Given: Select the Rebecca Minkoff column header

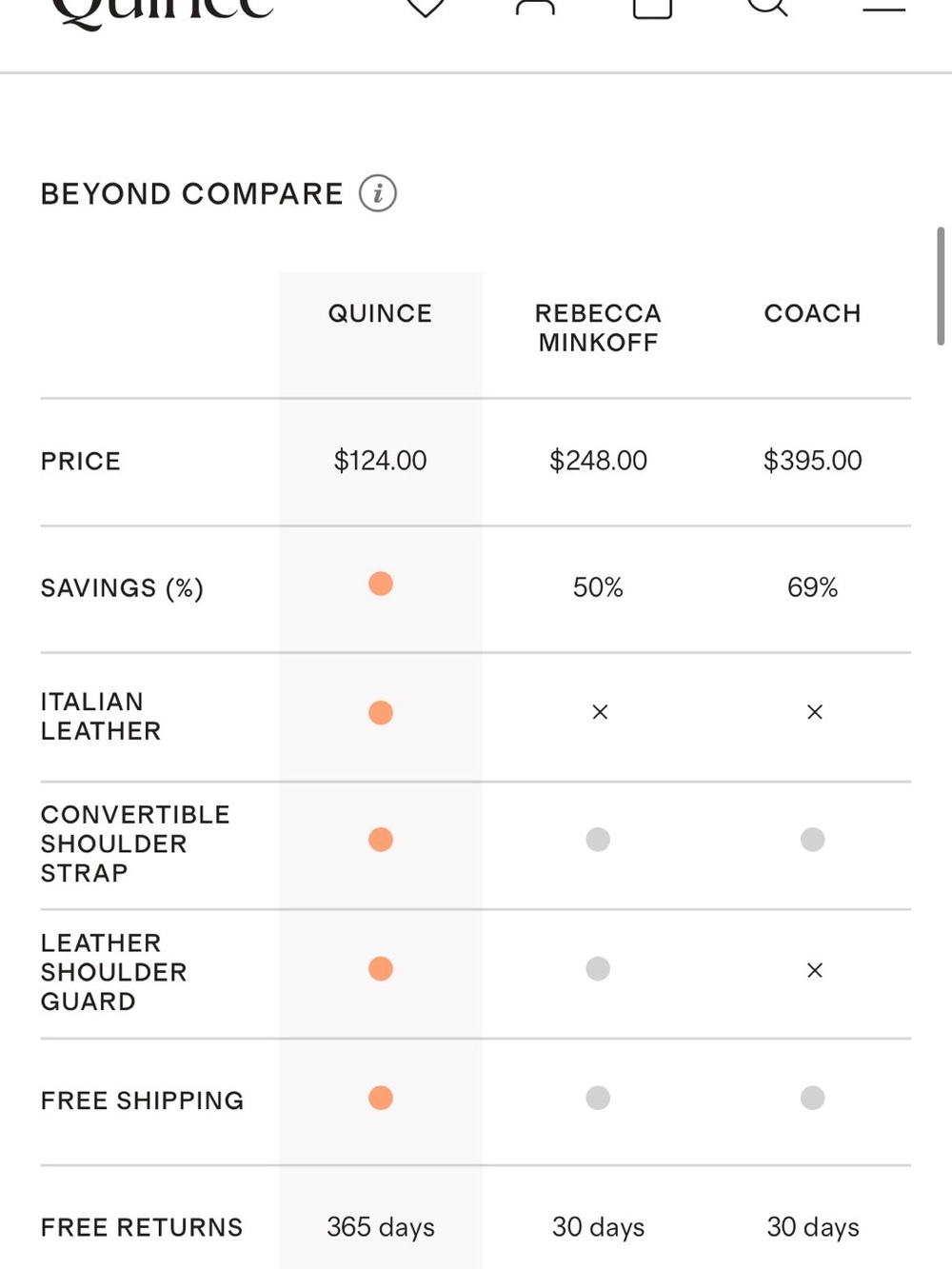Looking at the screenshot, I should (598, 327).
